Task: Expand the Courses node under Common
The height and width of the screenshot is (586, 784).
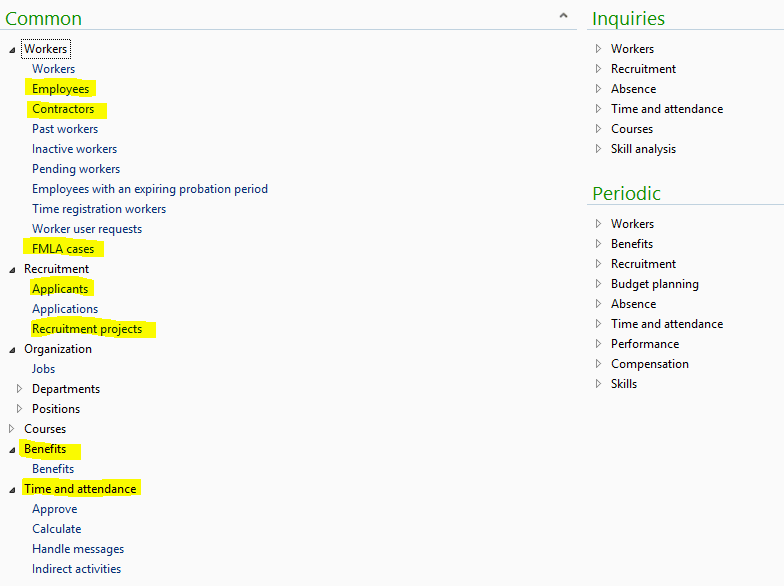Action: (x=12, y=429)
